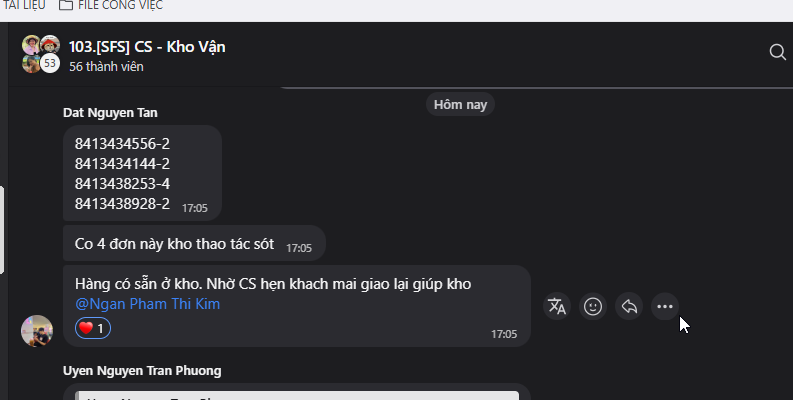The height and width of the screenshot is (400, 793).
Task: Click the heart reaction badge
Action: (x=93, y=328)
